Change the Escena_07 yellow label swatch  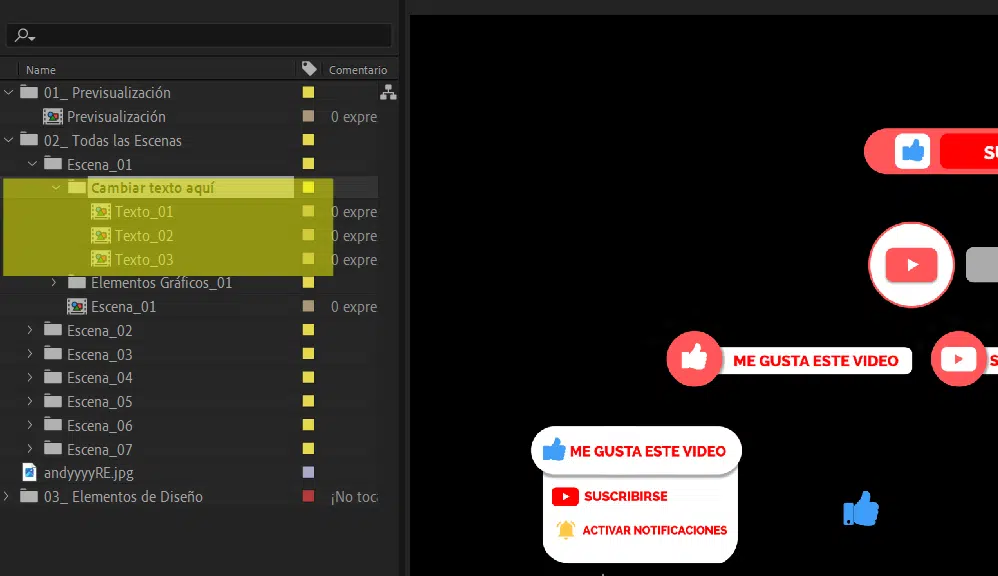pyautogui.click(x=308, y=449)
